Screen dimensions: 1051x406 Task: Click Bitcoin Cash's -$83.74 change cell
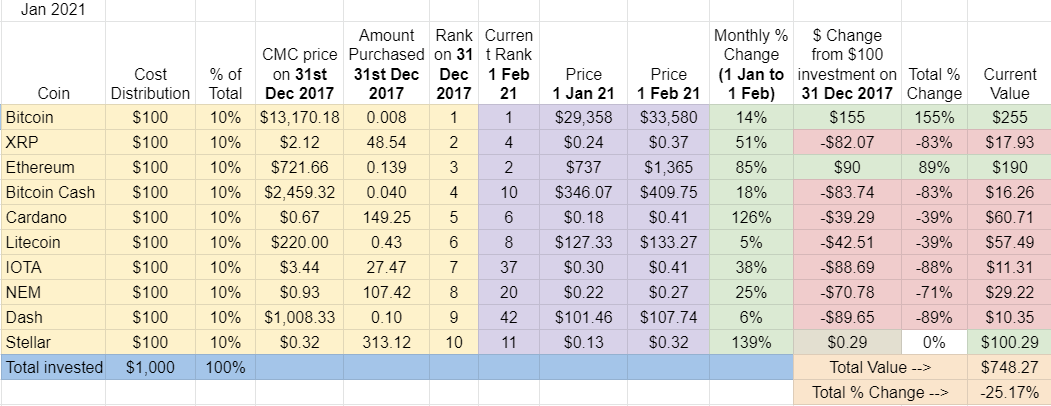coord(846,192)
